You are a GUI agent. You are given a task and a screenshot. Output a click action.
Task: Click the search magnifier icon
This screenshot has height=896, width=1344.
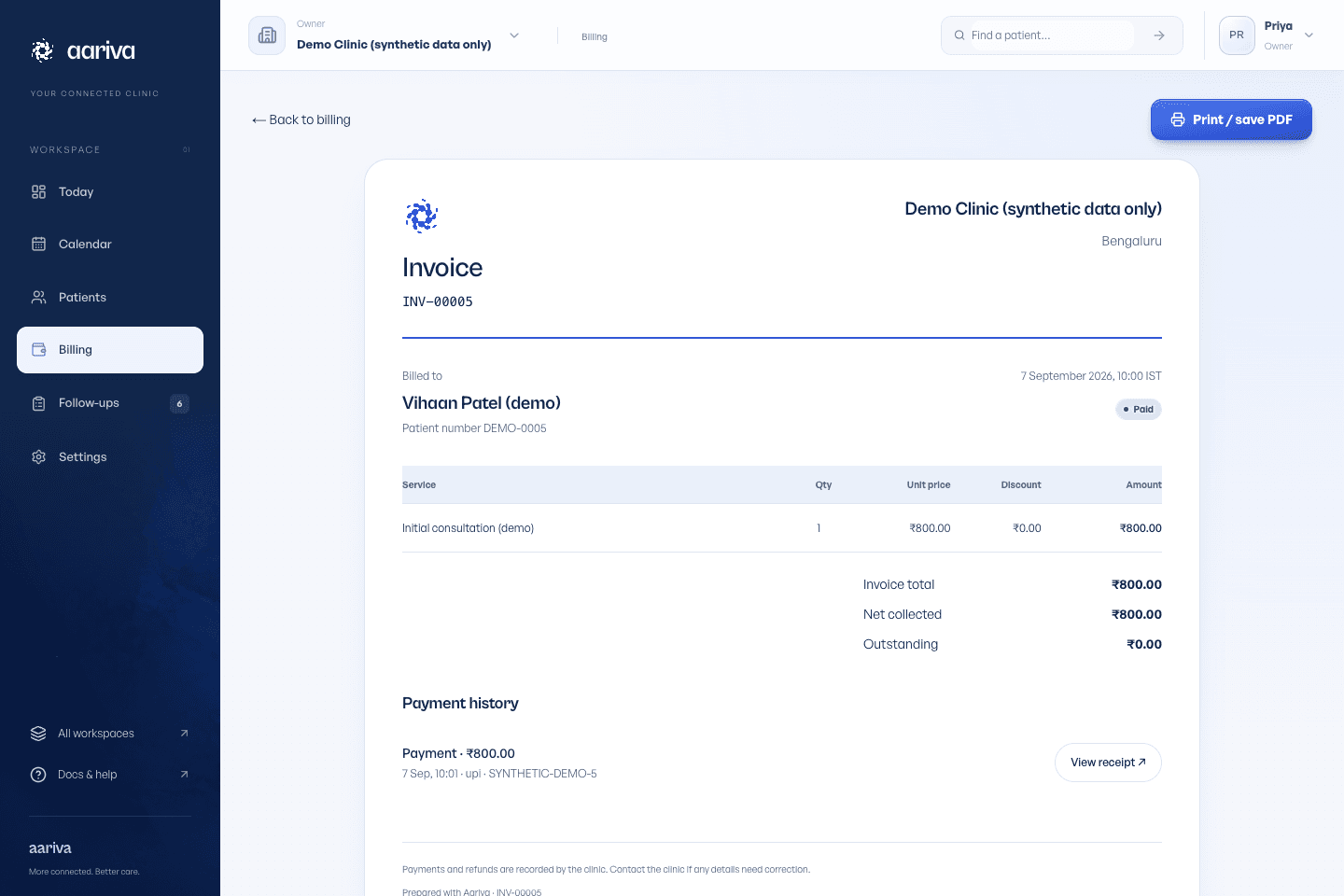959,35
